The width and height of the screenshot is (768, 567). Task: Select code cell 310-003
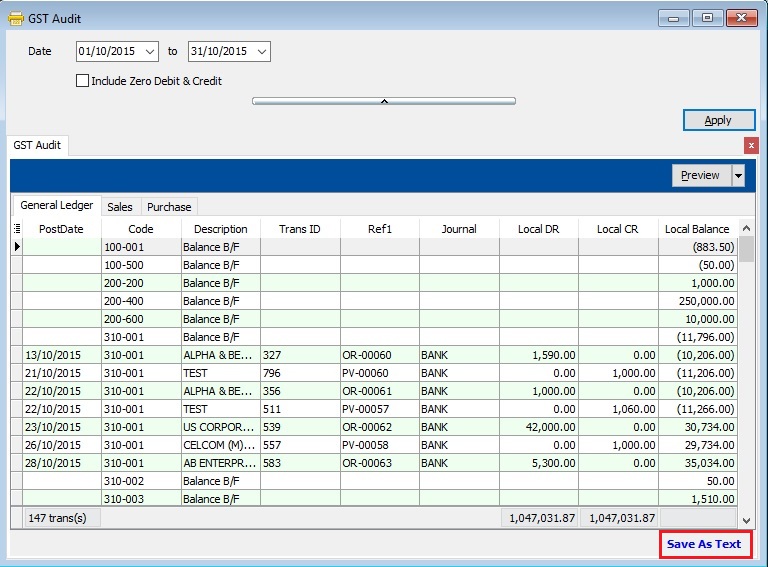141,499
